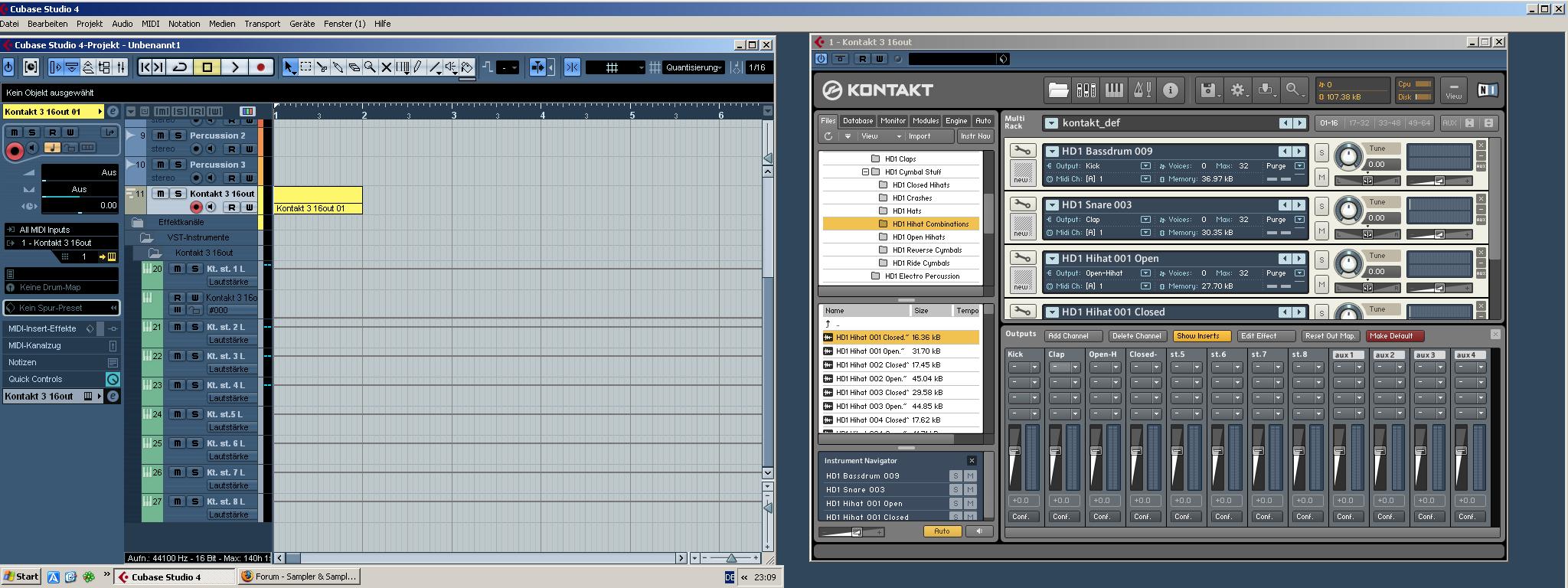Solo the Kt. st. 2 L channel
1568x588 pixels.
[194, 327]
